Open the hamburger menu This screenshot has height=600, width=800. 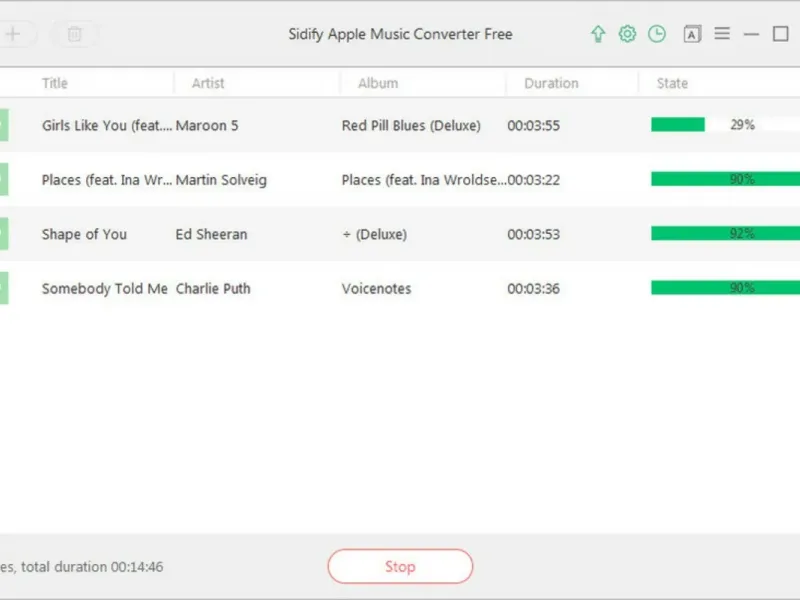(722, 34)
